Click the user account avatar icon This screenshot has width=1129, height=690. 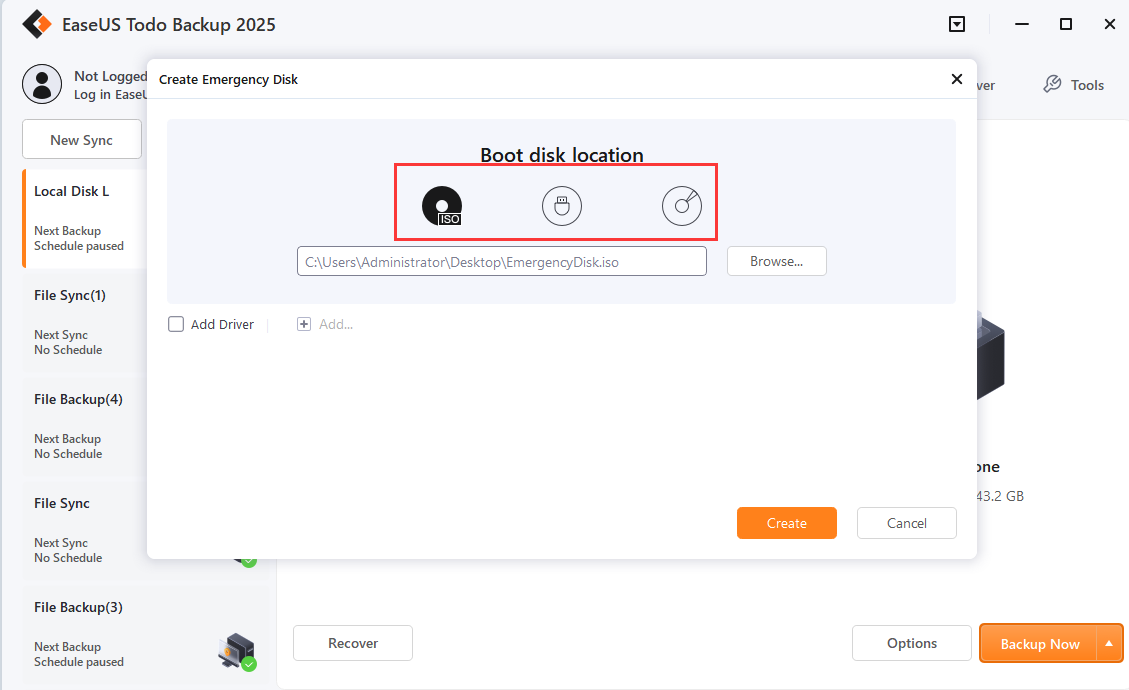coord(42,84)
